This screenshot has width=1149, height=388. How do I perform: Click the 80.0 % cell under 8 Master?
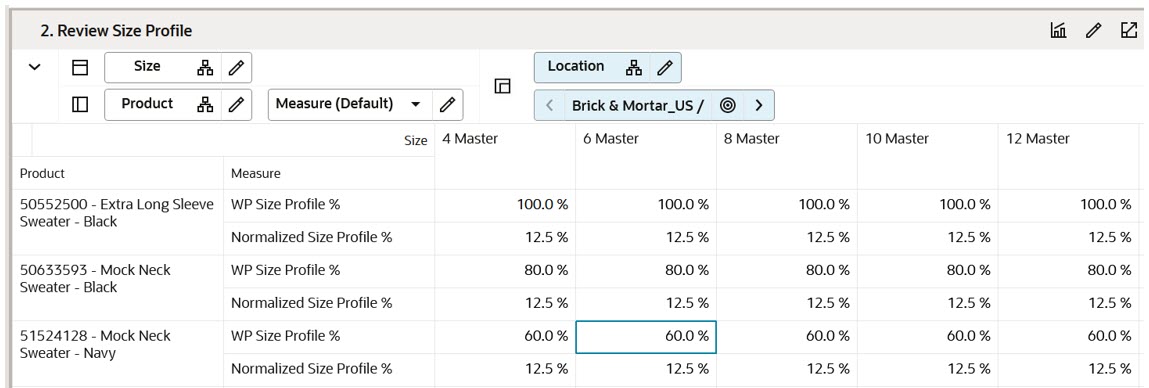[x=786, y=271]
